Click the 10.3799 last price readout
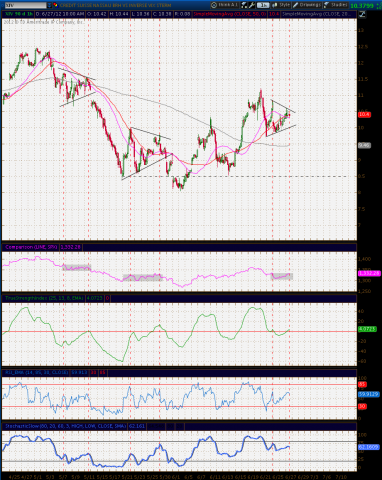The height and width of the screenshot is (480, 382). 362,5
